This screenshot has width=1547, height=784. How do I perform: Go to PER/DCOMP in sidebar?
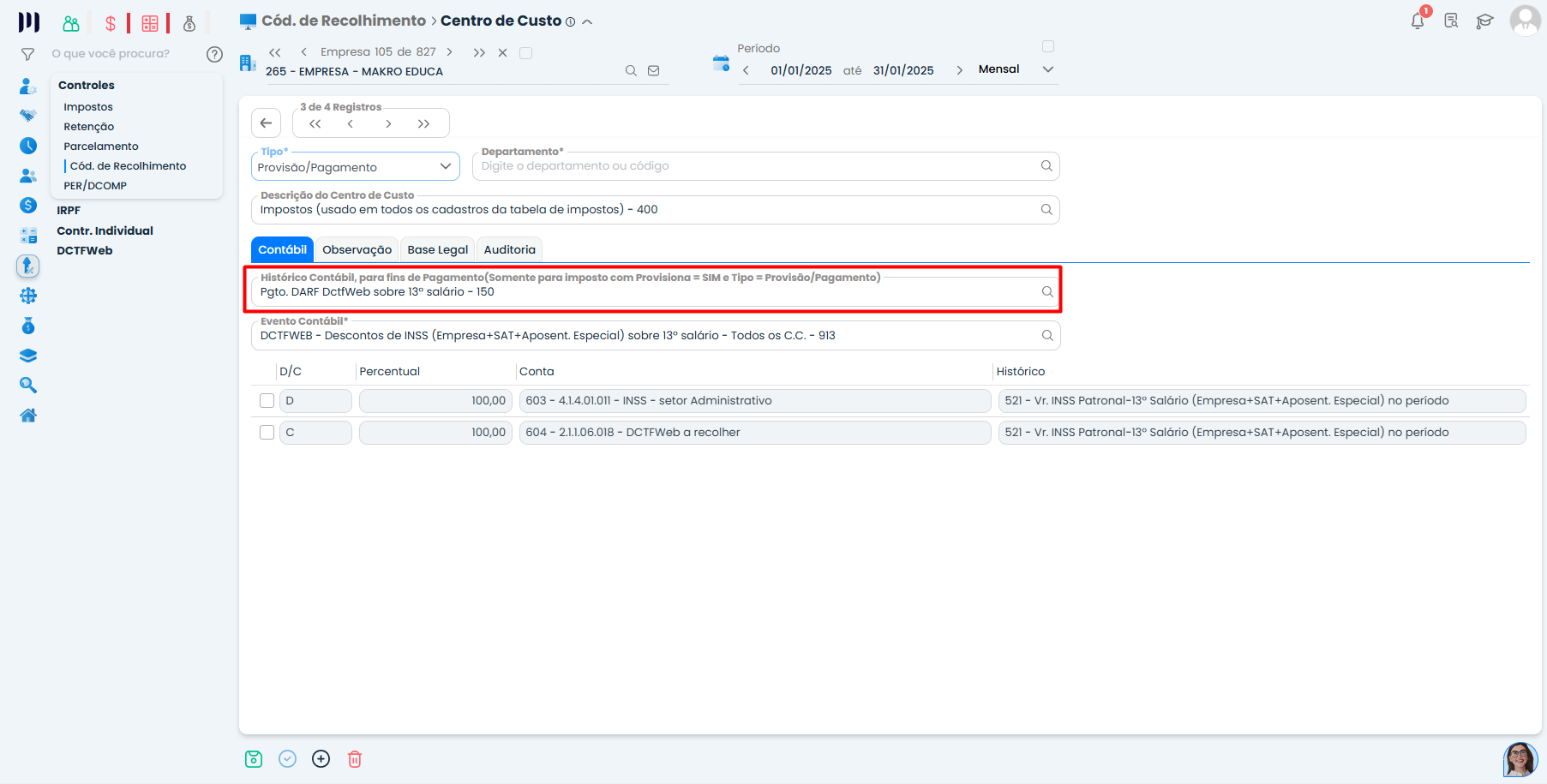[95, 186]
